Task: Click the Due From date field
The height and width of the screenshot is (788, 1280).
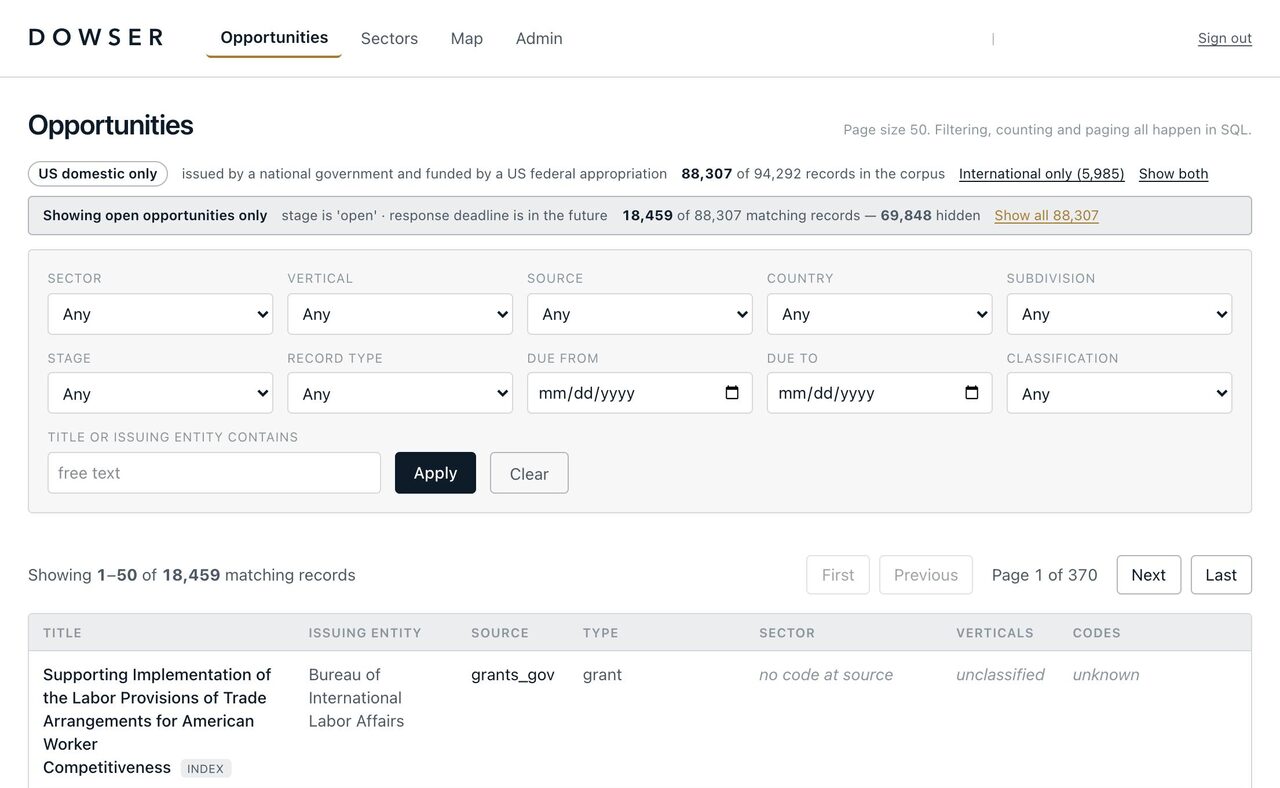Action: (x=640, y=393)
